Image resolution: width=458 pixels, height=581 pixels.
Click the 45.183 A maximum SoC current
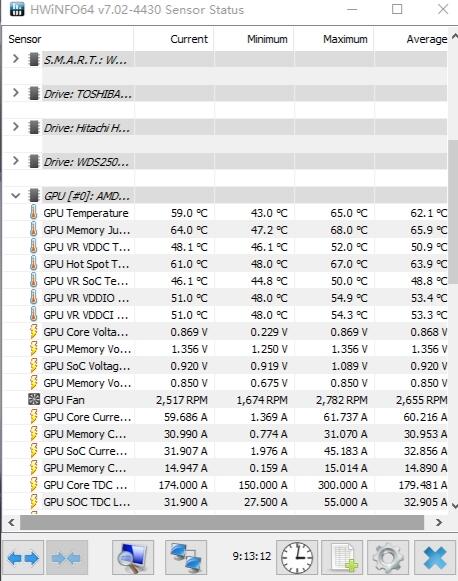click(345, 451)
